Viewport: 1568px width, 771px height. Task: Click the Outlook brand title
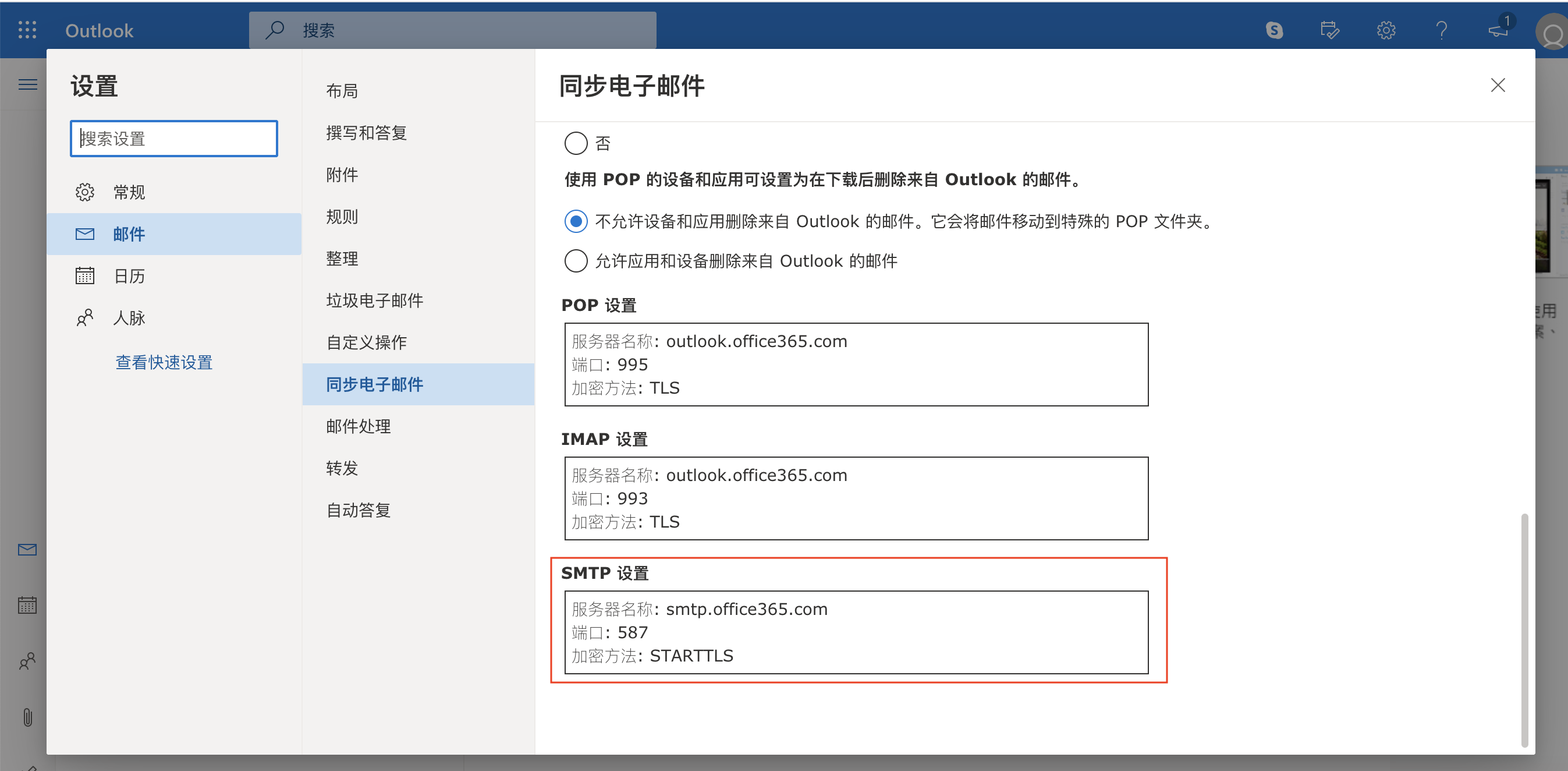(99, 30)
